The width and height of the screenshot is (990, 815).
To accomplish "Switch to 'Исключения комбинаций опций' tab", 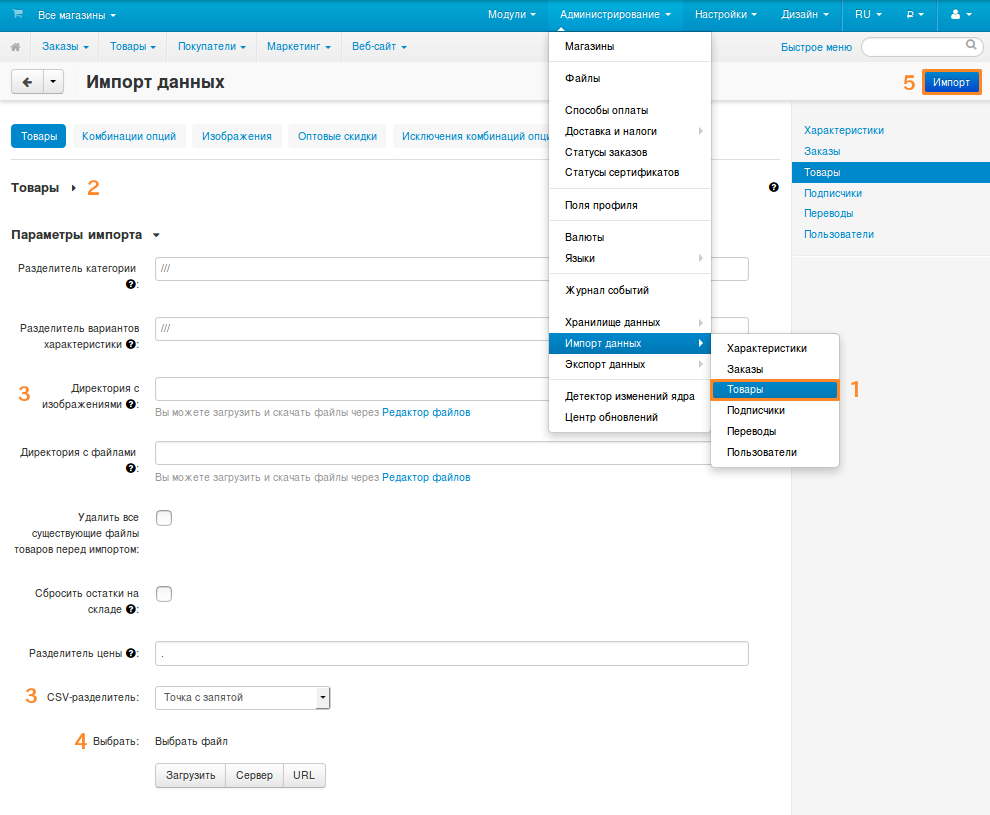I will (472, 136).
